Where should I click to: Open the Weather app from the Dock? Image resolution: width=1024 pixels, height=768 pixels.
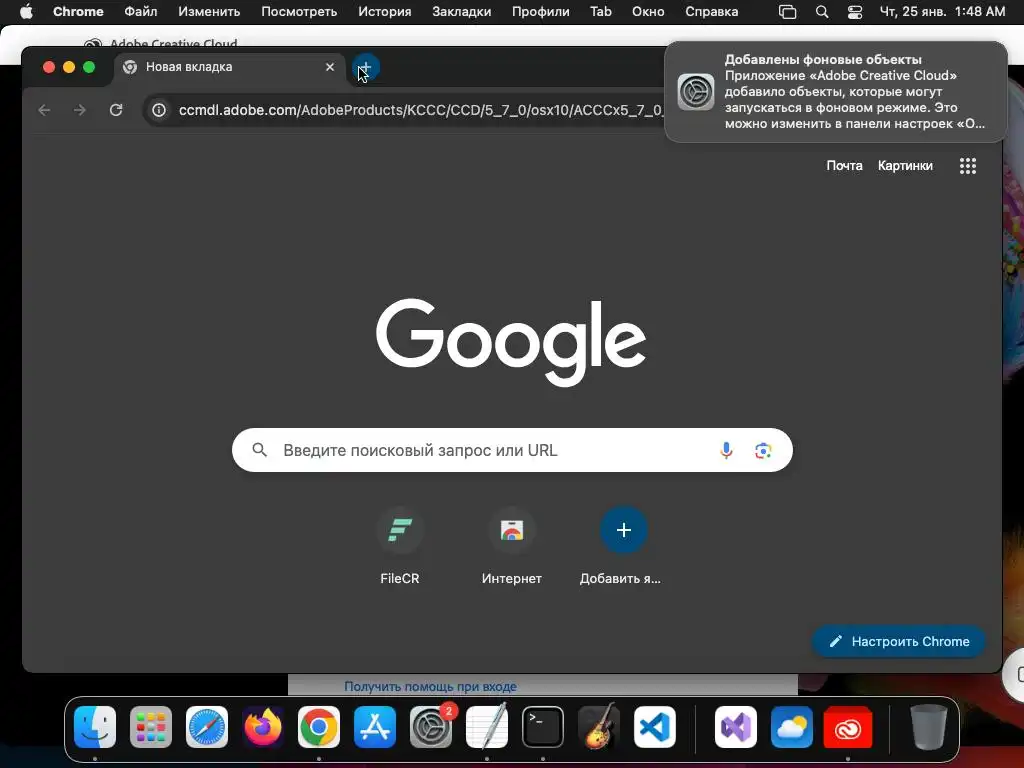pos(792,727)
